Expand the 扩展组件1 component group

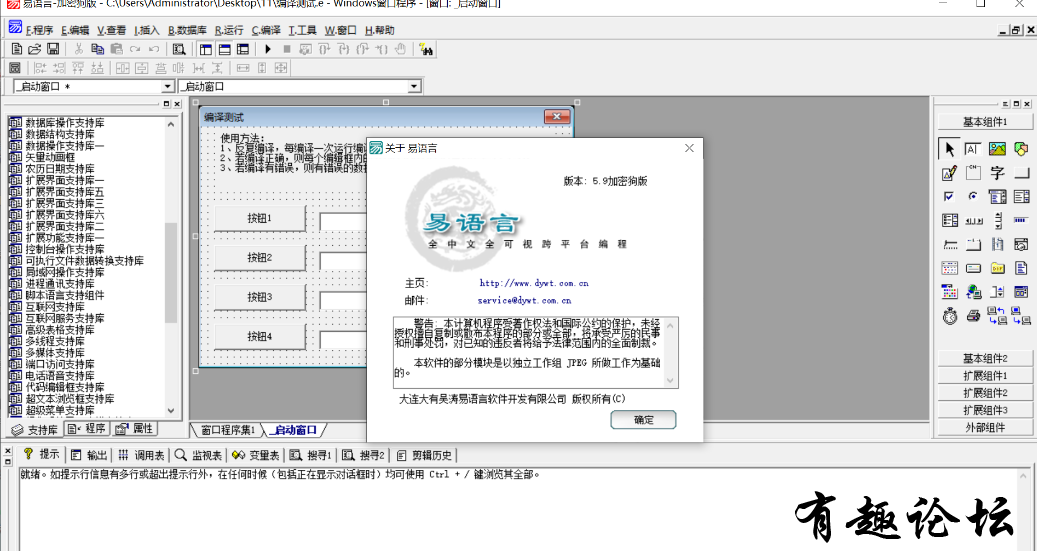coord(985,376)
